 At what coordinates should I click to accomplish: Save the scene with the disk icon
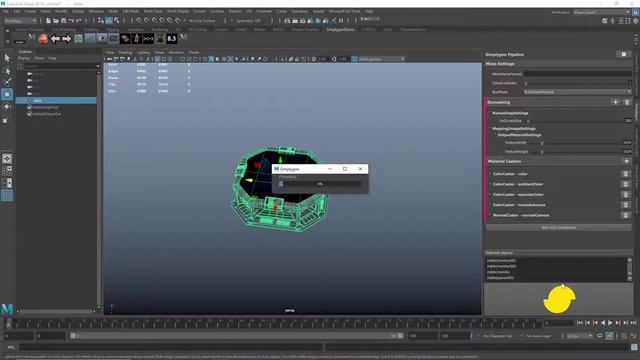coord(63,20)
